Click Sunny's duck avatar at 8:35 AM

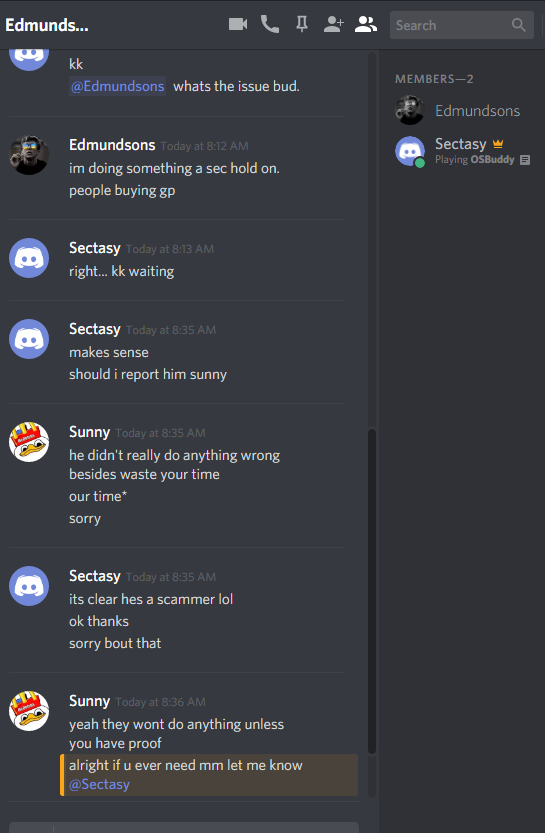pos(29,442)
